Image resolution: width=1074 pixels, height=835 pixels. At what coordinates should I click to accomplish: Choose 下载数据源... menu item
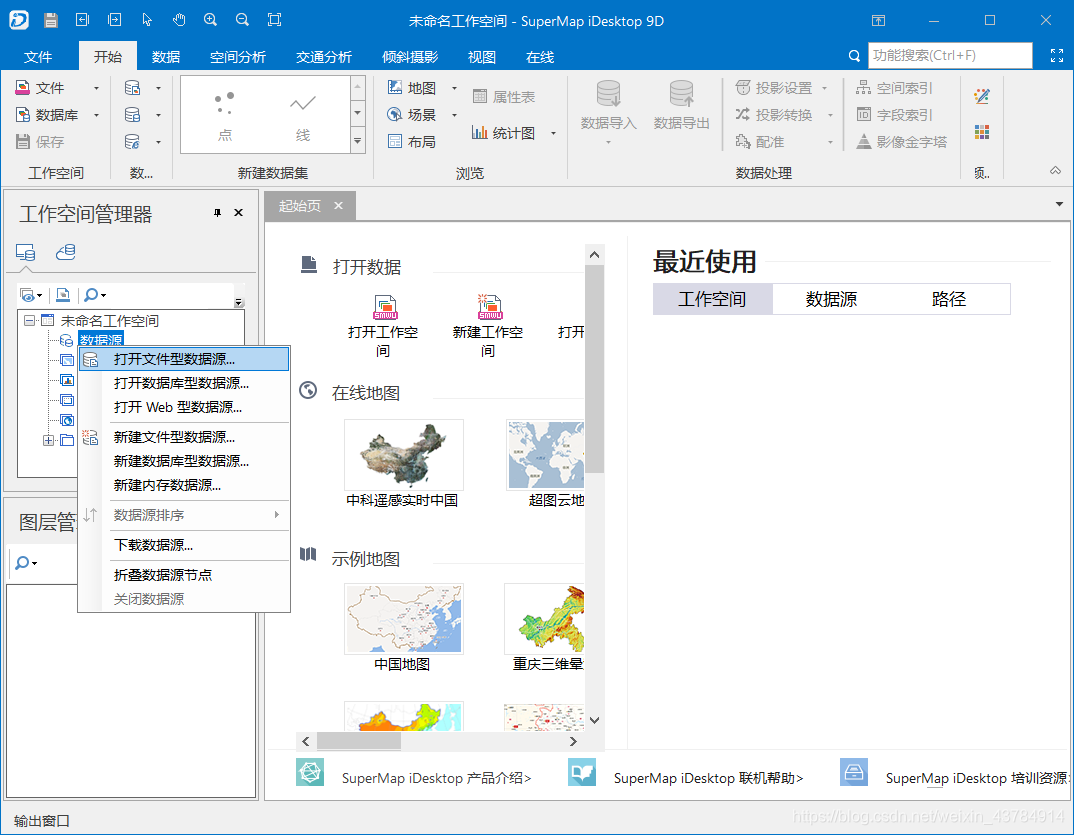click(x=184, y=545)
